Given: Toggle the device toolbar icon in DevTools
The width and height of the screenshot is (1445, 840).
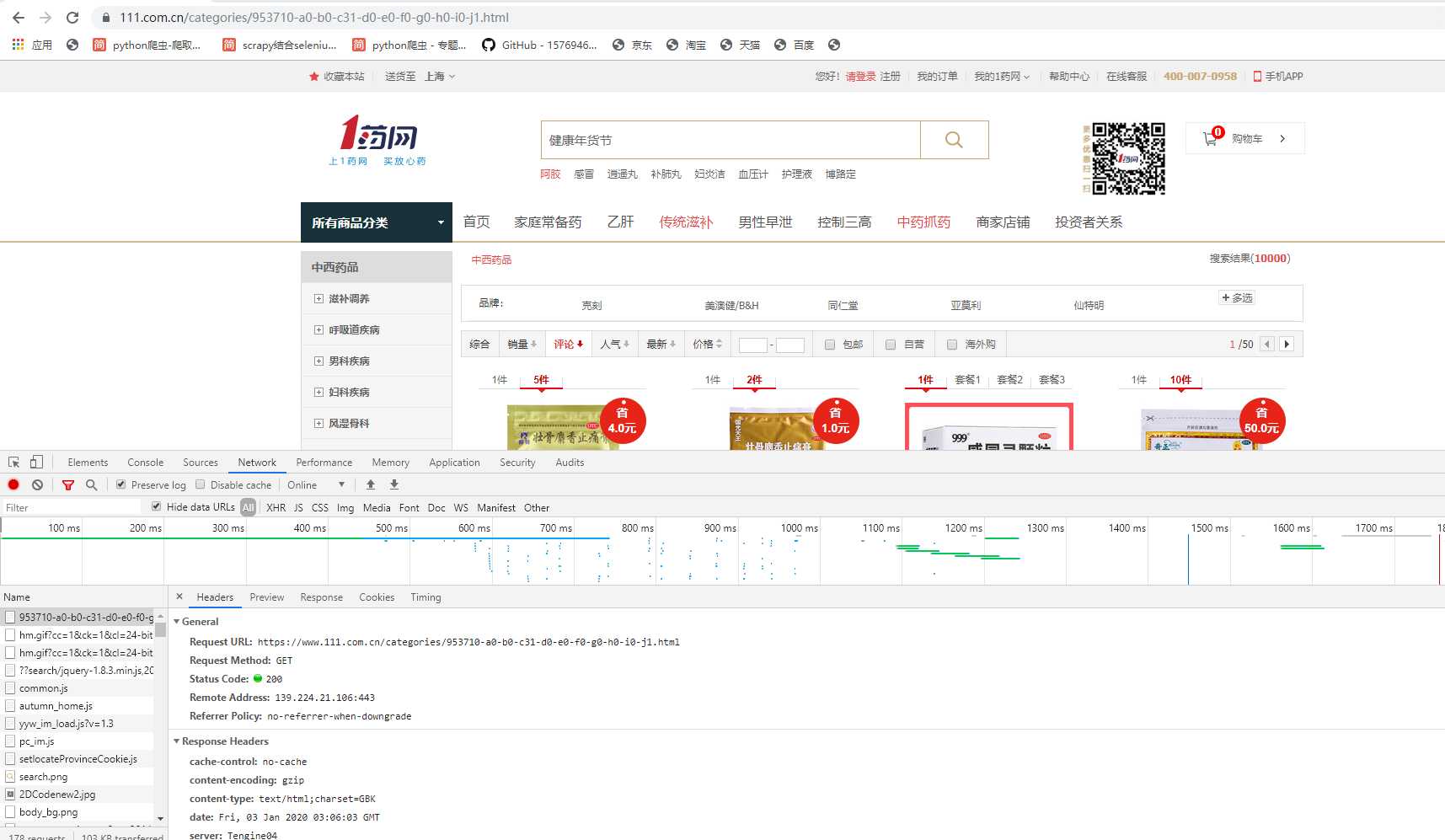Looking at the screenshot, I should click(36, 462).
